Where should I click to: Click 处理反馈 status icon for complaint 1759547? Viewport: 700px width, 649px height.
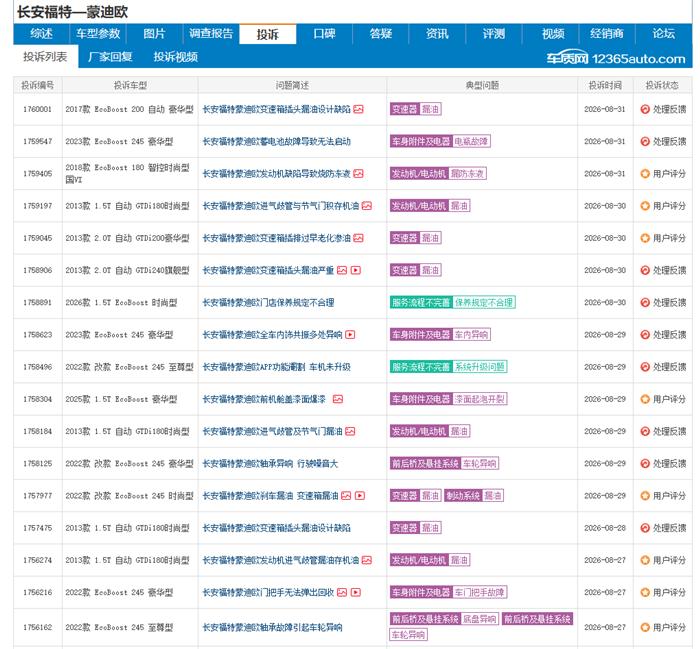coord(645,141)
